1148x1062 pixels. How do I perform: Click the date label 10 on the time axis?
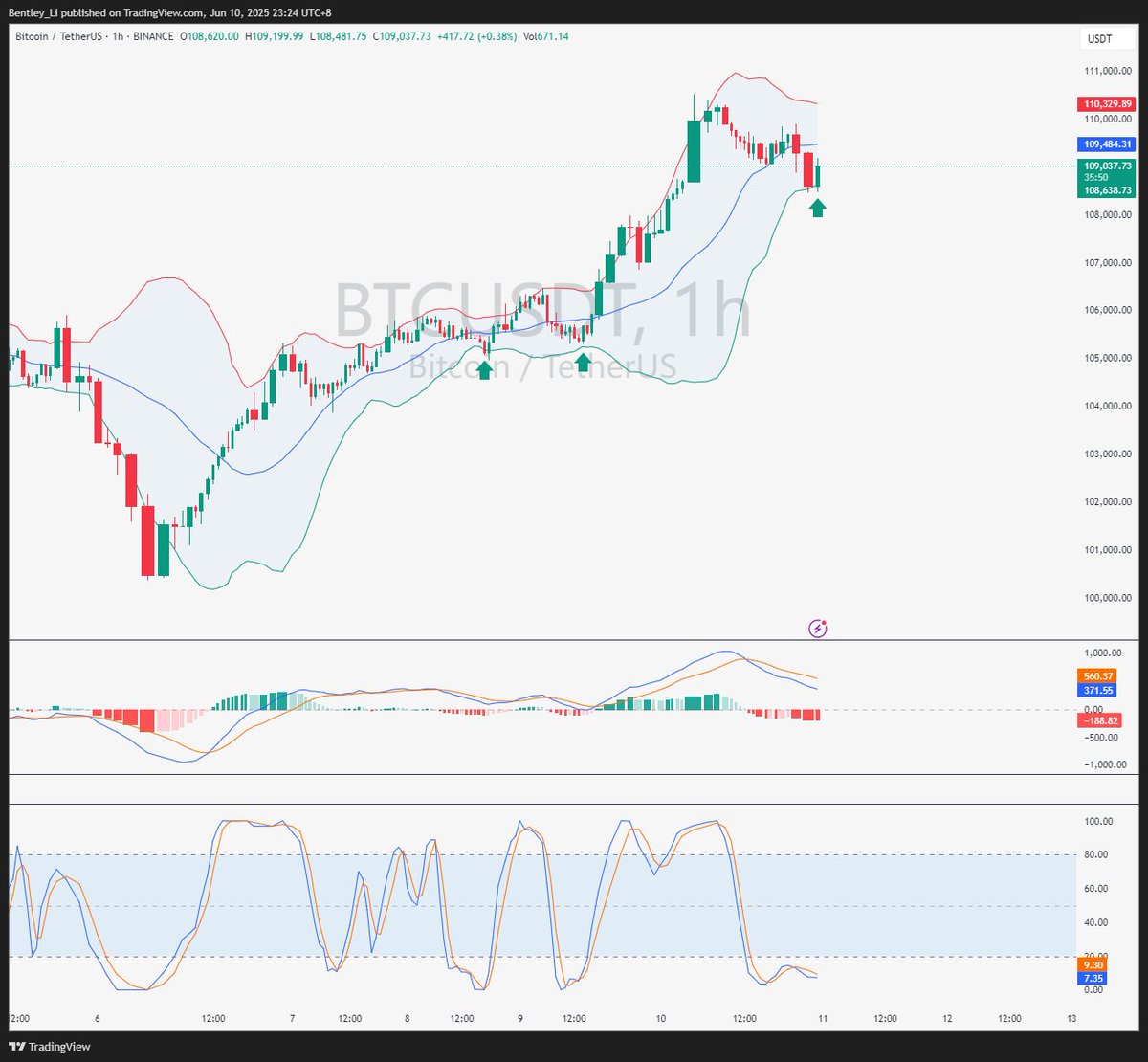661,1019
